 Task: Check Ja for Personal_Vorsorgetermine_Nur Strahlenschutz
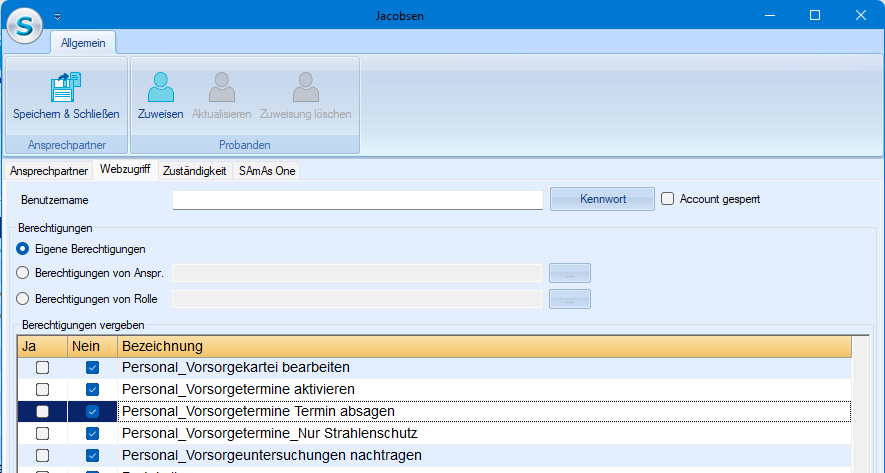click(42, 434)
